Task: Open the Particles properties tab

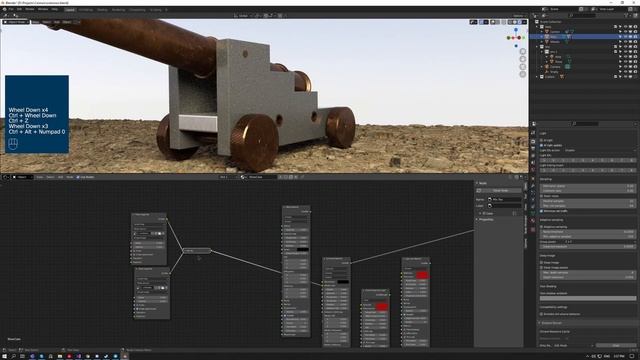Action: click(x=533, y=193)
